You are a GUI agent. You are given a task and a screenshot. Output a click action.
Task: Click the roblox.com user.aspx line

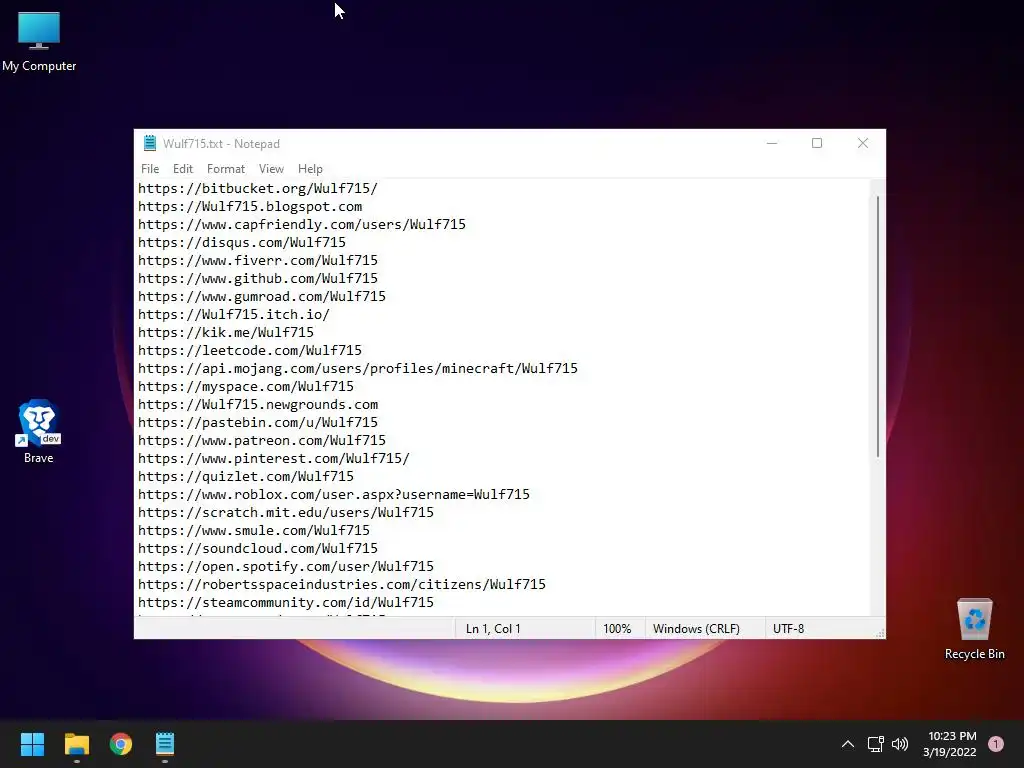click(334, 494)
